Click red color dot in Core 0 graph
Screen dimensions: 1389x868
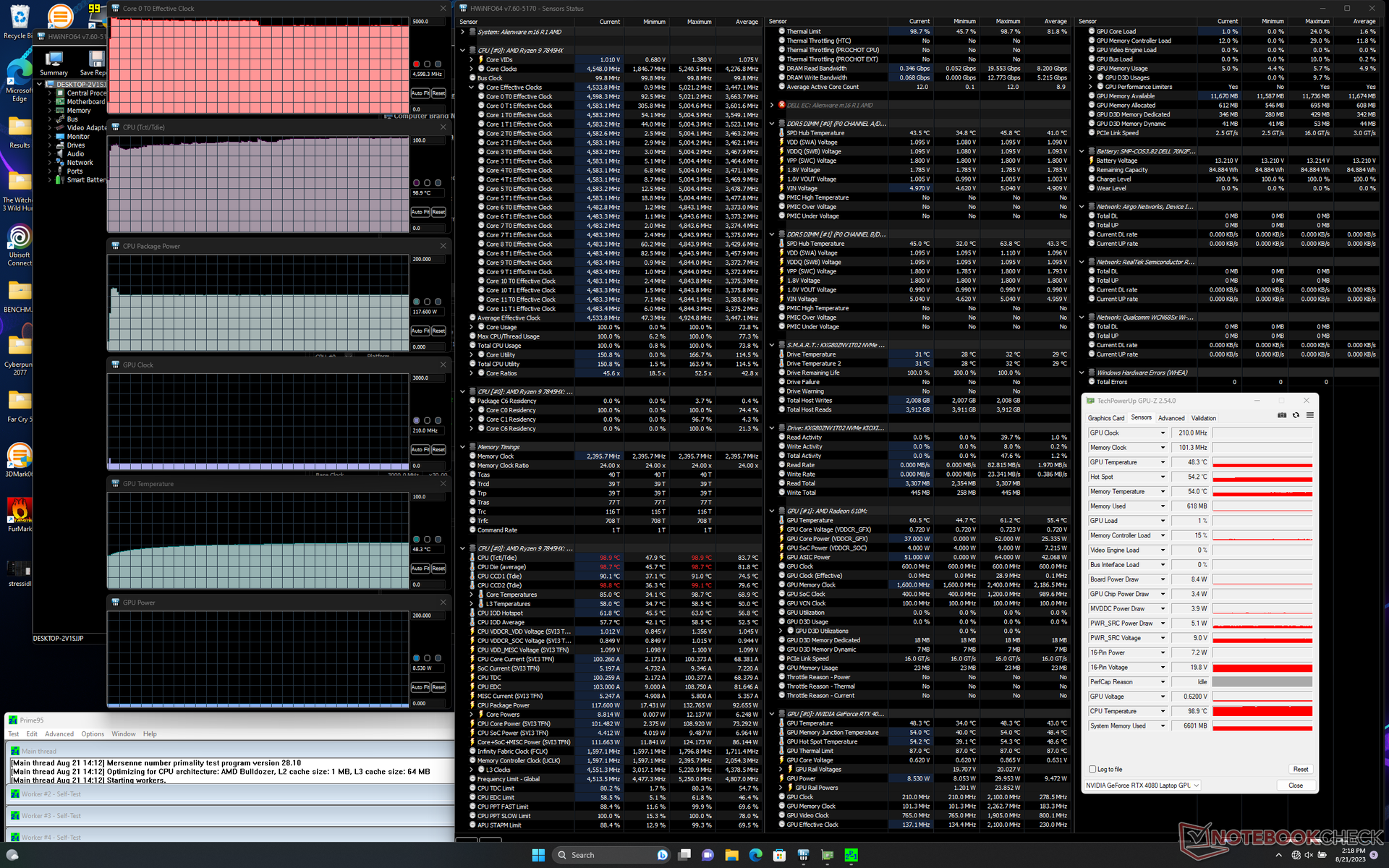(416, 64)
